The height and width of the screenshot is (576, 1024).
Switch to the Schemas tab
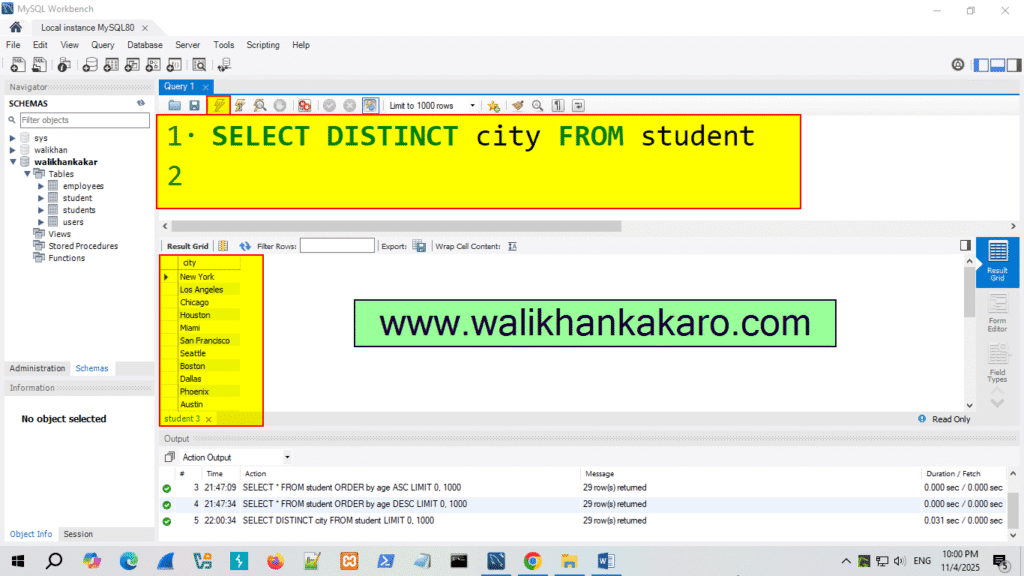pos(91,368)
